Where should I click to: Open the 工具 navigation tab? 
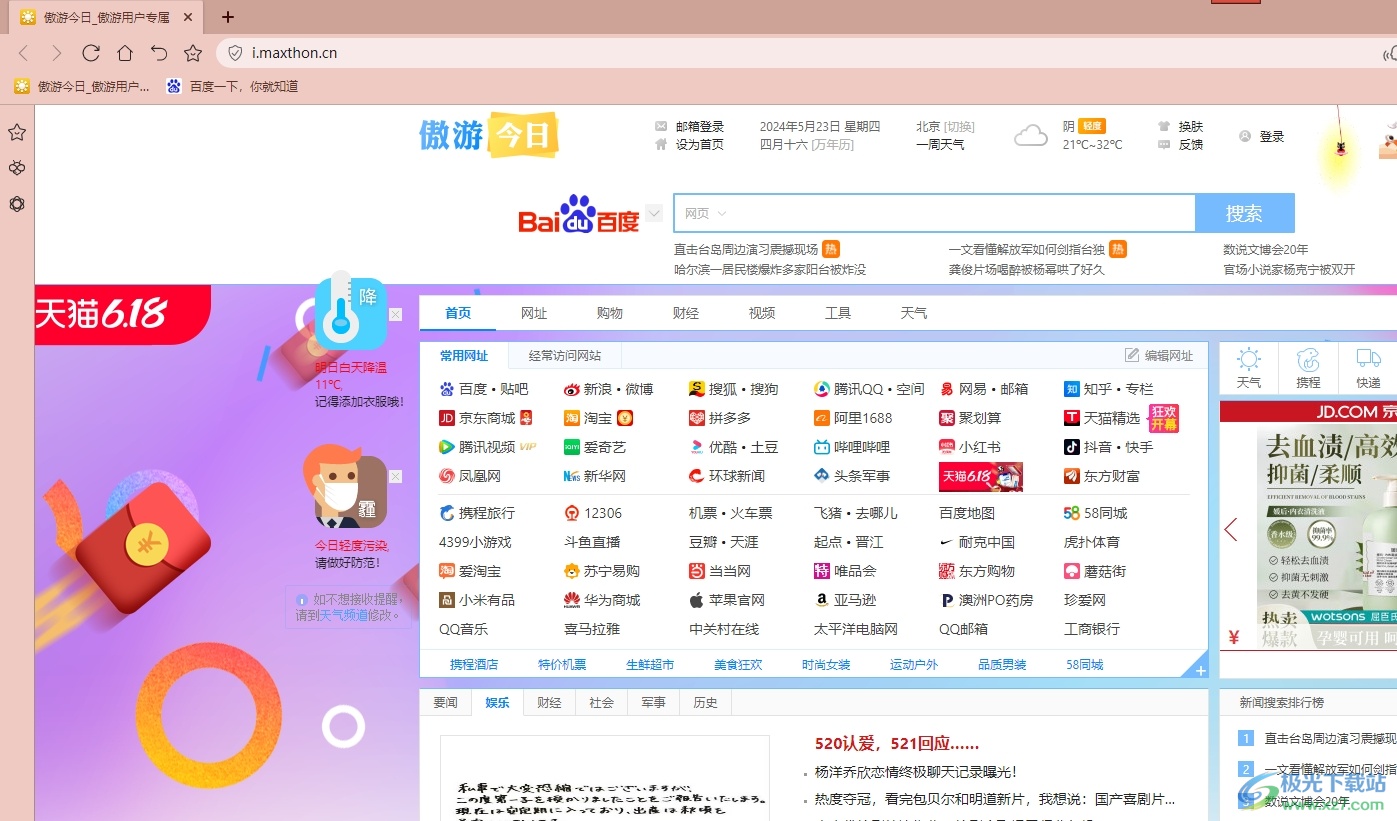pos(838,313)
